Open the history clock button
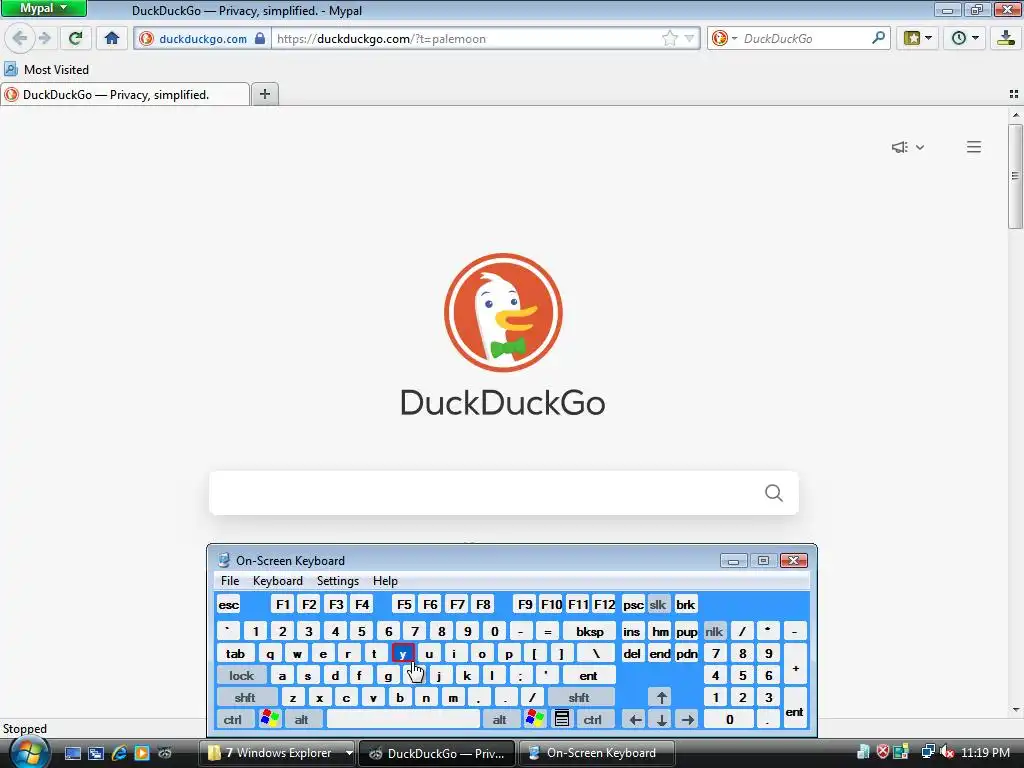1024x768 pixels. [958, 38]
